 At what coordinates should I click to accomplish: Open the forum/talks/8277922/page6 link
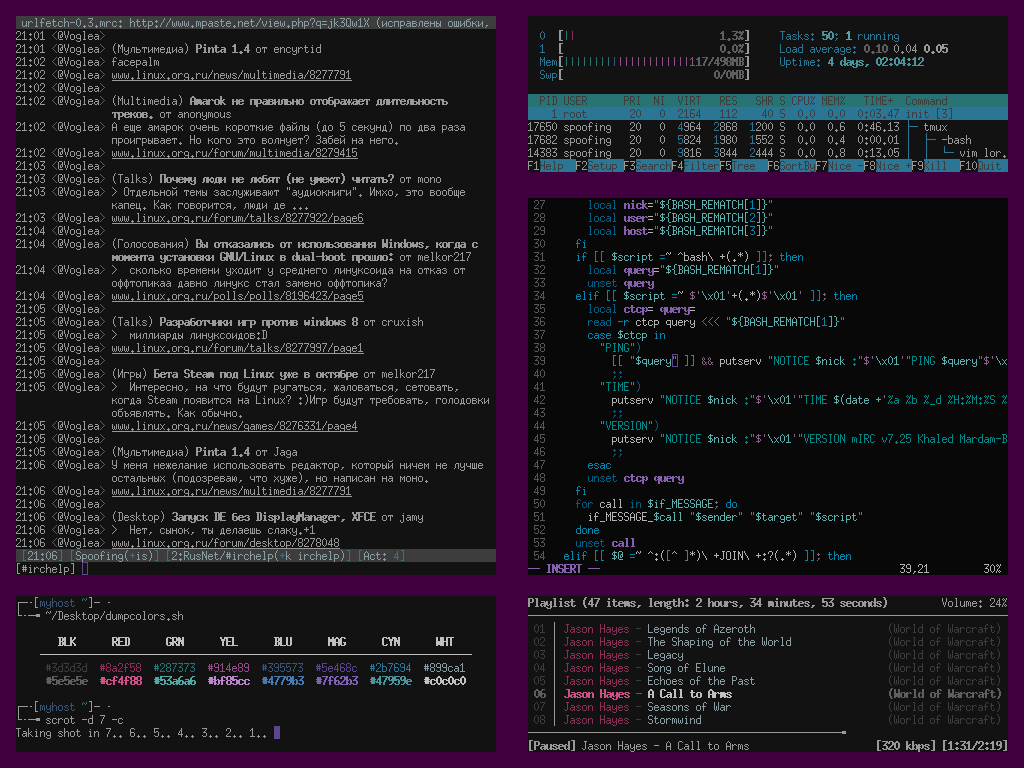coord(237,218)
